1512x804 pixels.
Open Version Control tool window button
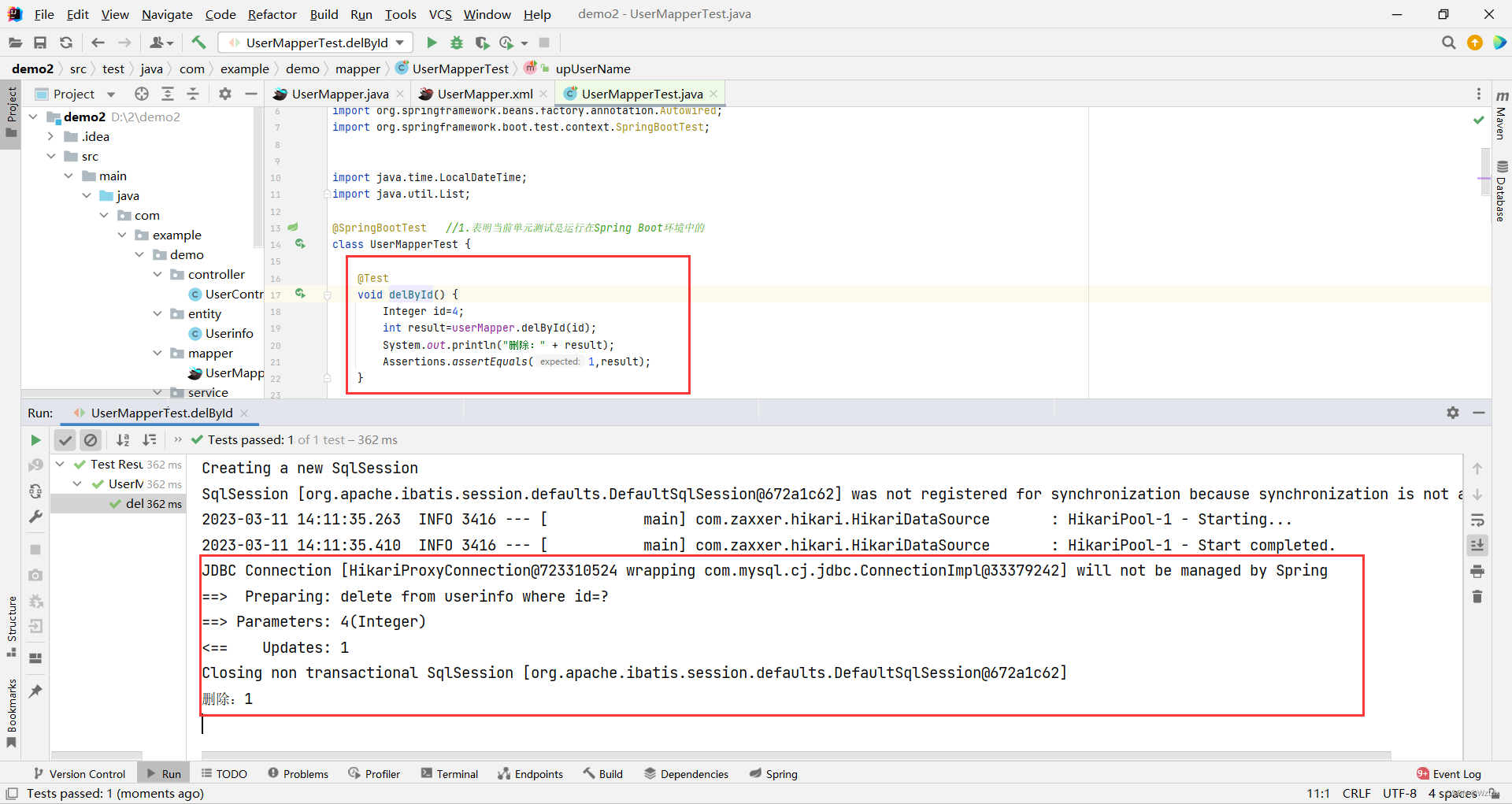pyautogui.click(x=80, y=774)
